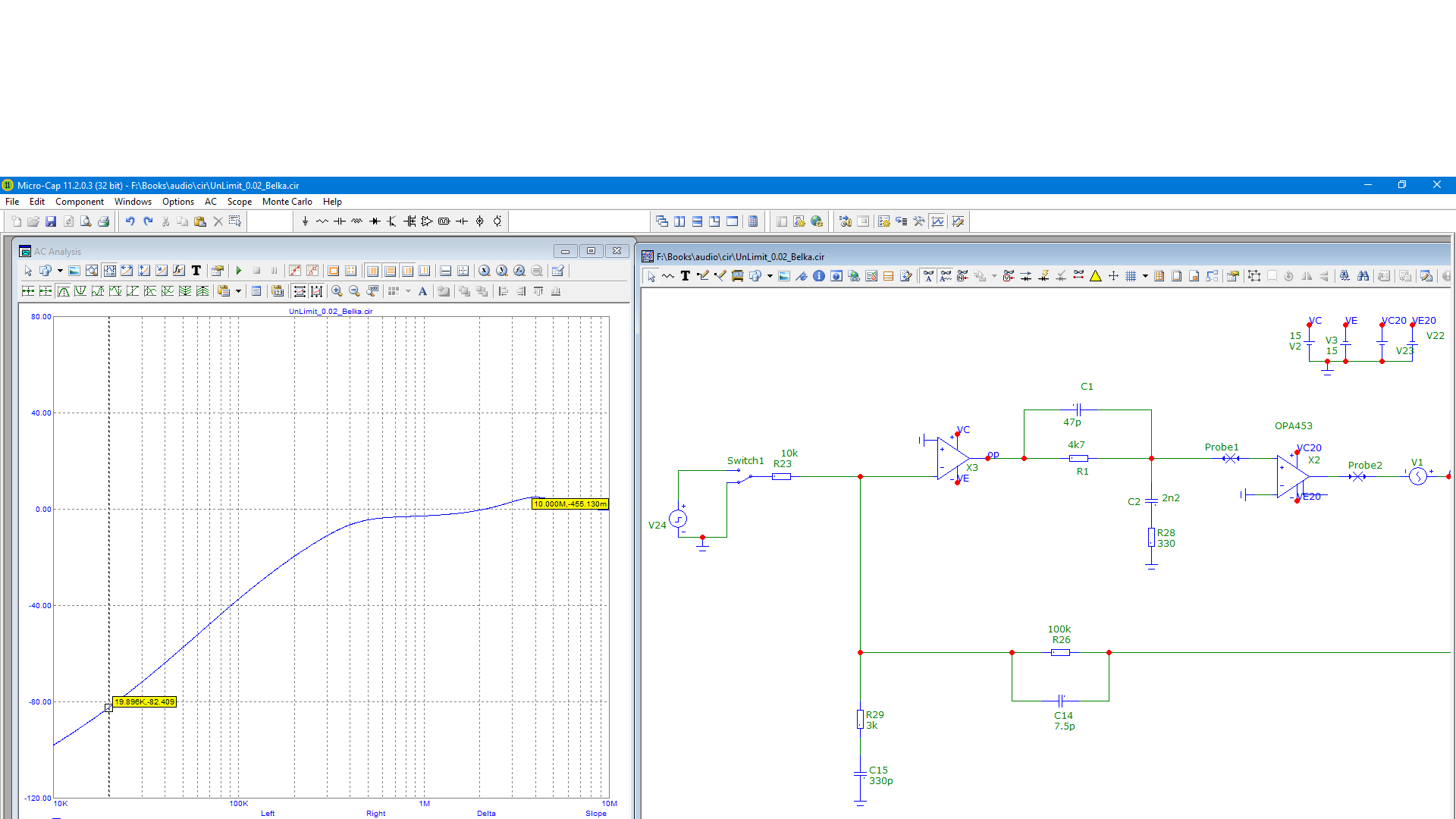Screen dimensions: 1456x819
Task: Restore the AC Analysis window
Action: coord(591,251)
